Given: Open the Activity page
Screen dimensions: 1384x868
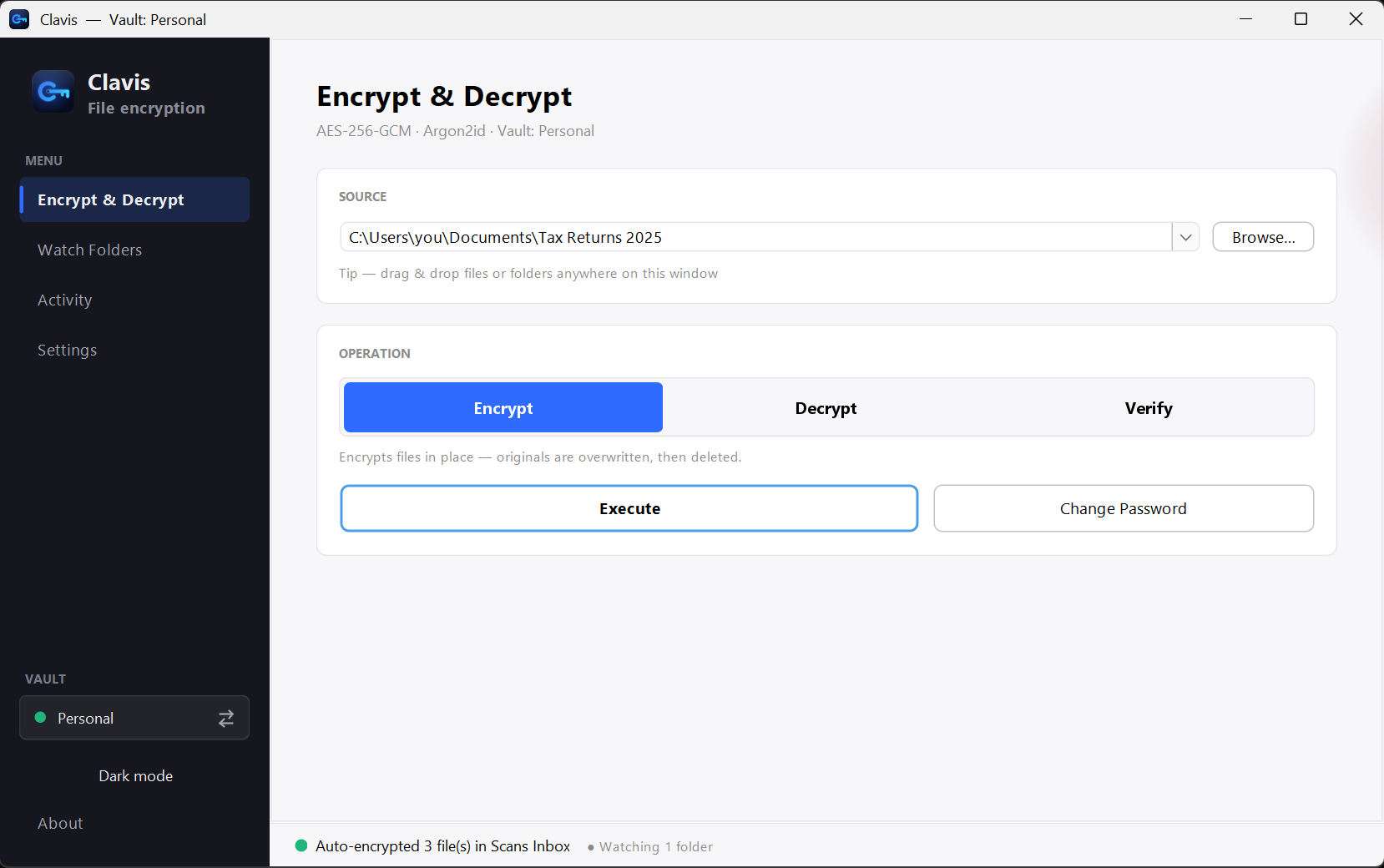Looking at the screenshot, I should click(x=134, y=300).
